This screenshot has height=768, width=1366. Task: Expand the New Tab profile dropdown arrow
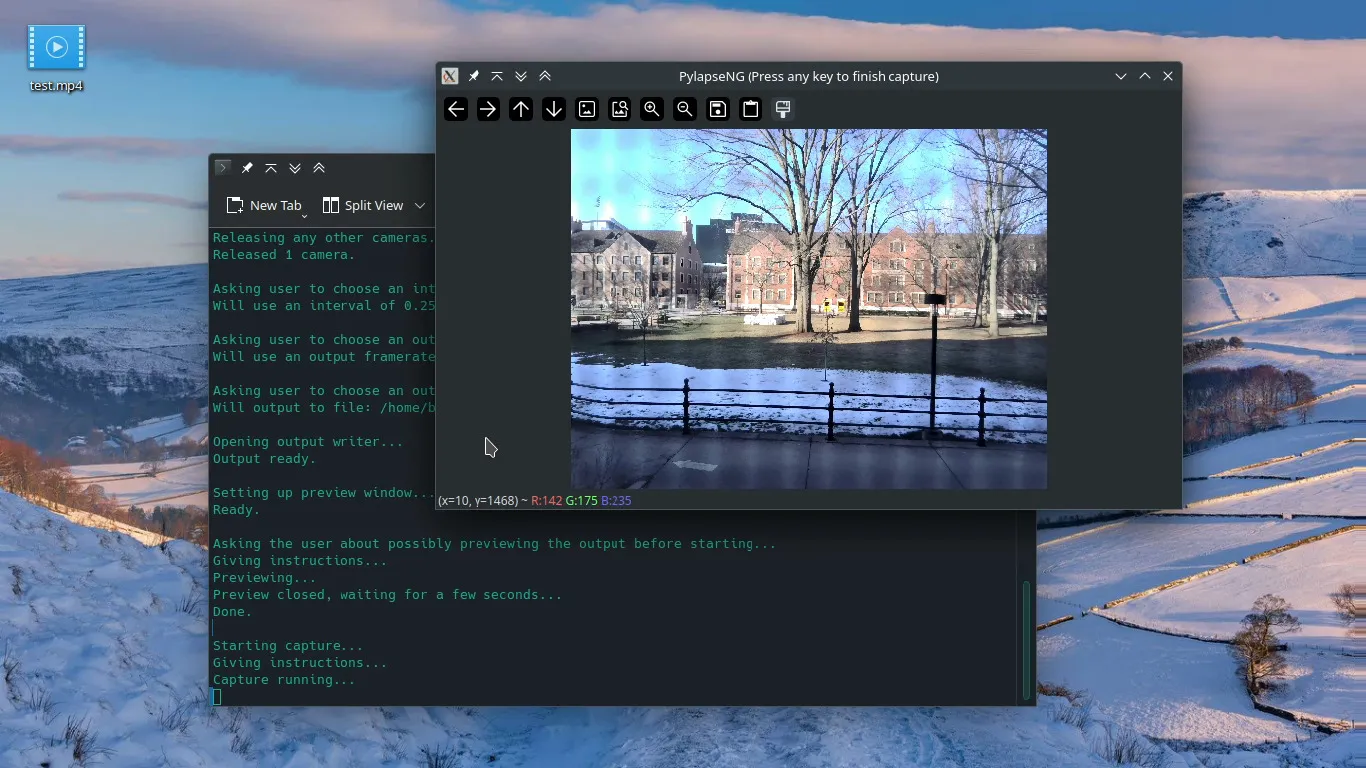304,216
